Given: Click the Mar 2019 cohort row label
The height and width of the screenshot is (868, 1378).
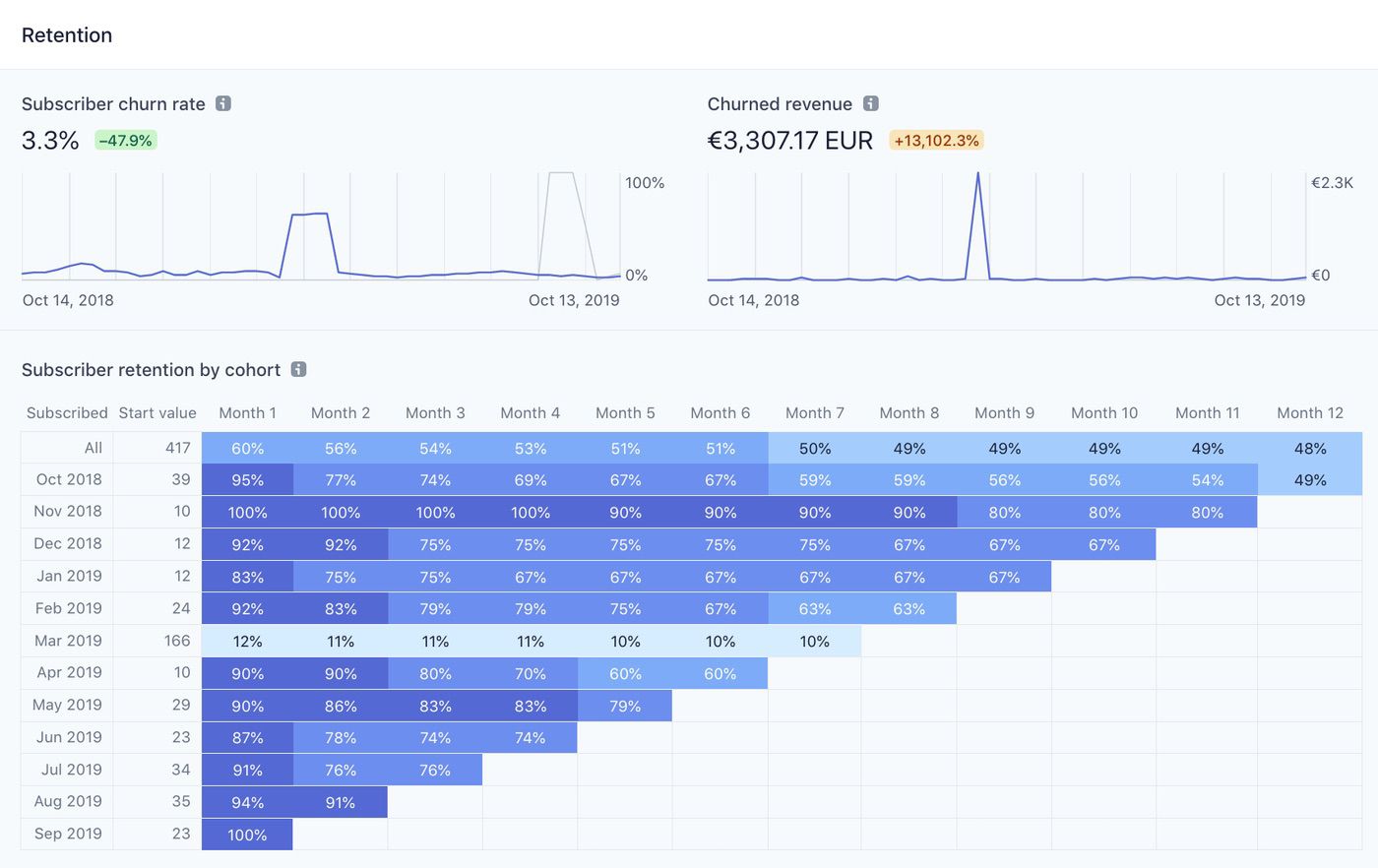Looking at the screenshot, I should 68,641.
